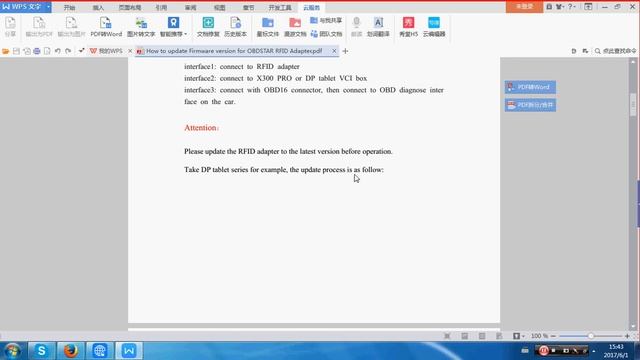Add a new document tab with plus
Screen dimensions: 640x360
click(345, 51)
